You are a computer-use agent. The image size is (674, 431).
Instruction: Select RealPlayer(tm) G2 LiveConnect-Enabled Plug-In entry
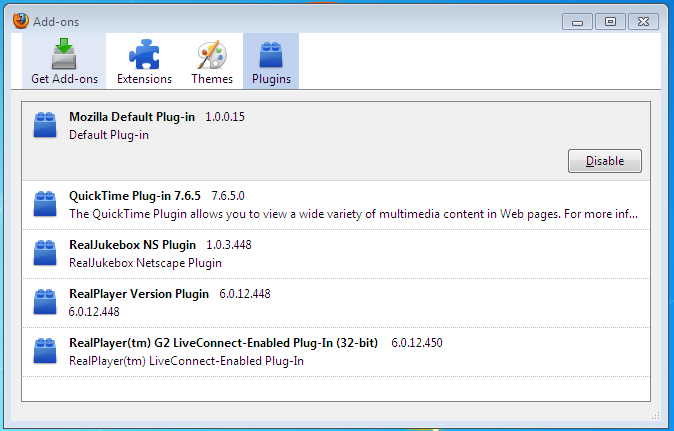click(336, 352)
